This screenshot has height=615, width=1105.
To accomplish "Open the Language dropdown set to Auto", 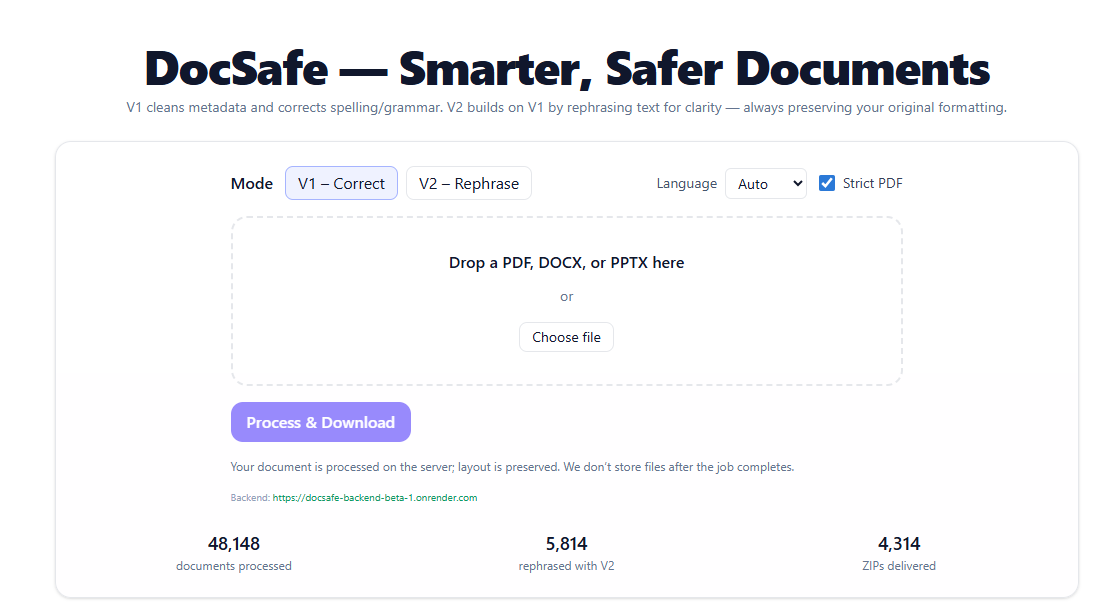I will coord(764,184).
